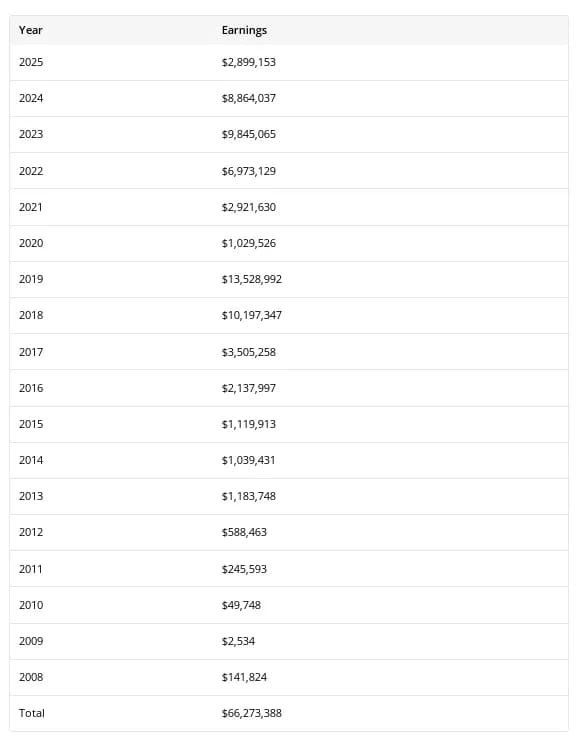
Task: Select the 2017 year cell
Action: [31, 353]
